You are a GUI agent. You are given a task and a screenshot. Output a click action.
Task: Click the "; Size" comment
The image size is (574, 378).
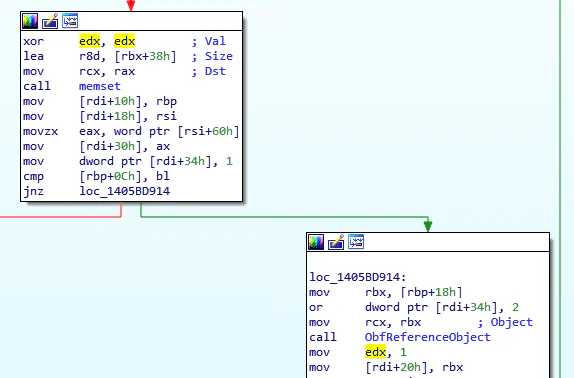tap(212, 56)
